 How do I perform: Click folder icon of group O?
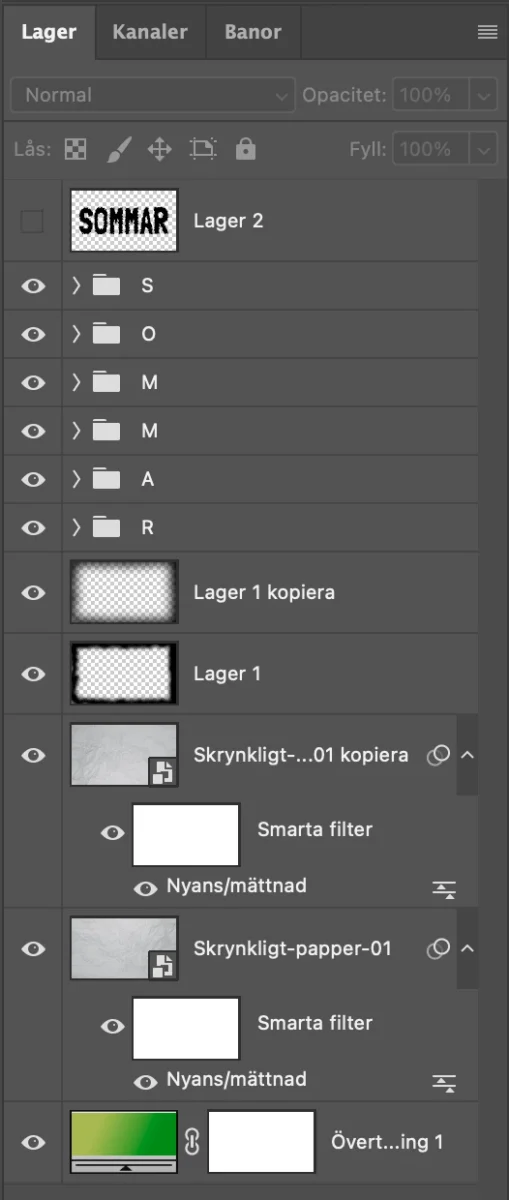(106, 334)
